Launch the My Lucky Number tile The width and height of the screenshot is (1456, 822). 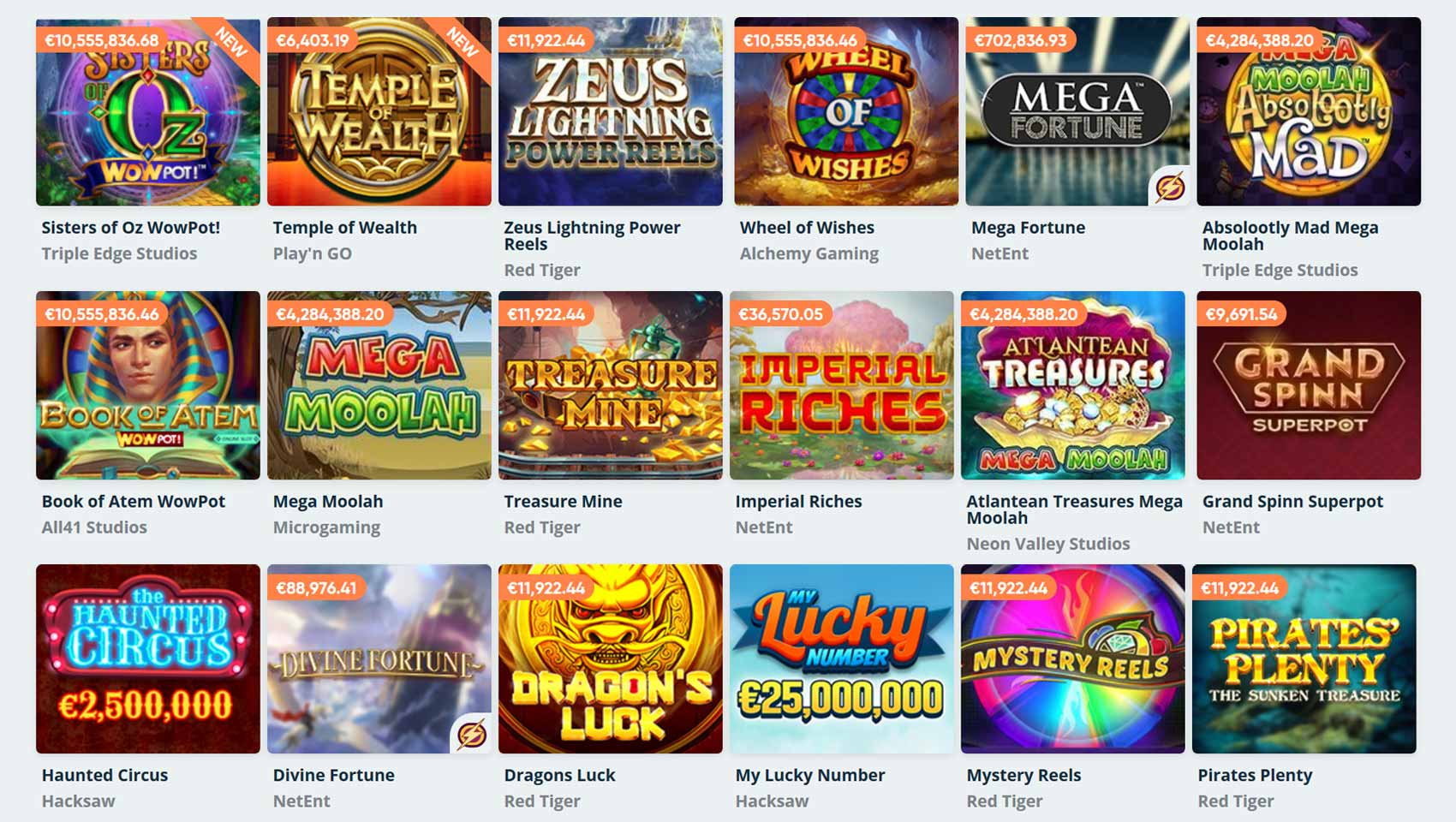click(x=842, y=659)
